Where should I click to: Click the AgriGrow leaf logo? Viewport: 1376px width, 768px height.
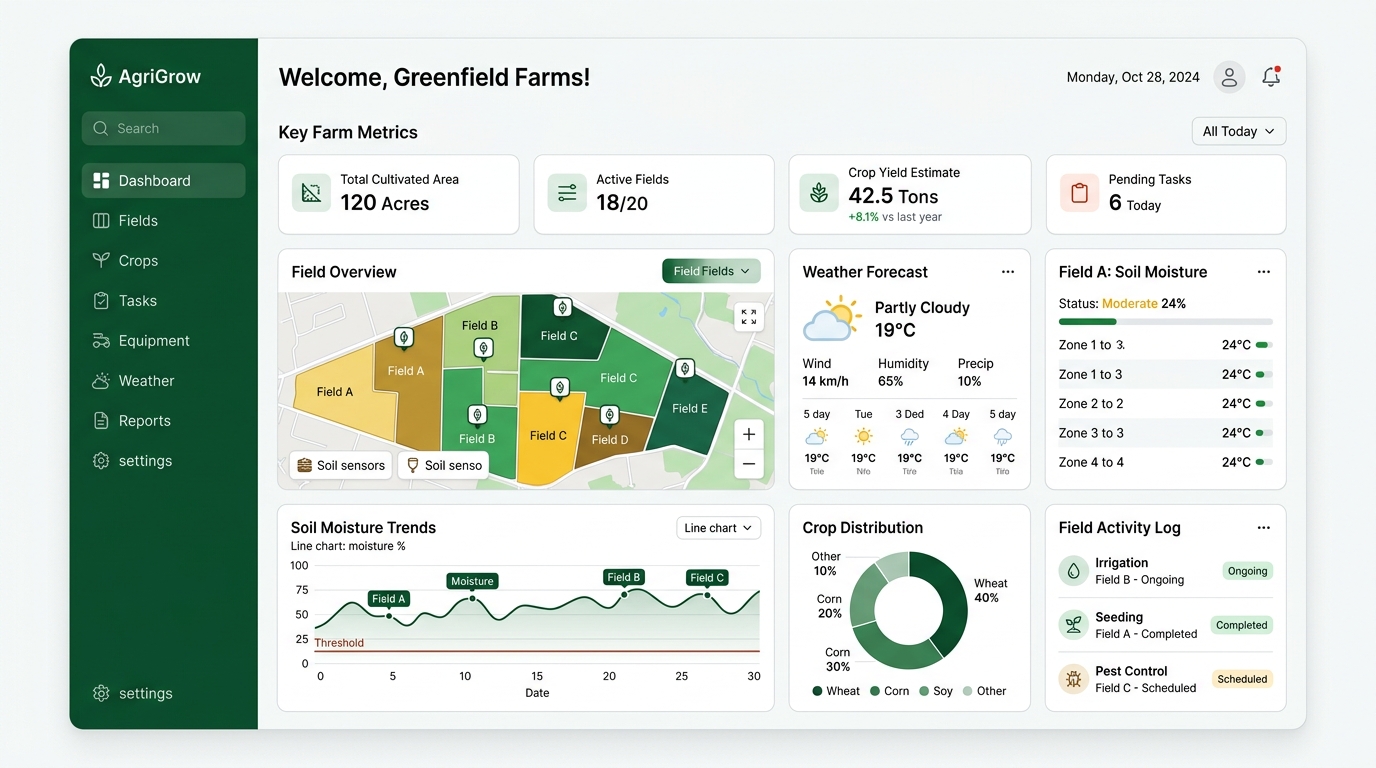[101, 76]
